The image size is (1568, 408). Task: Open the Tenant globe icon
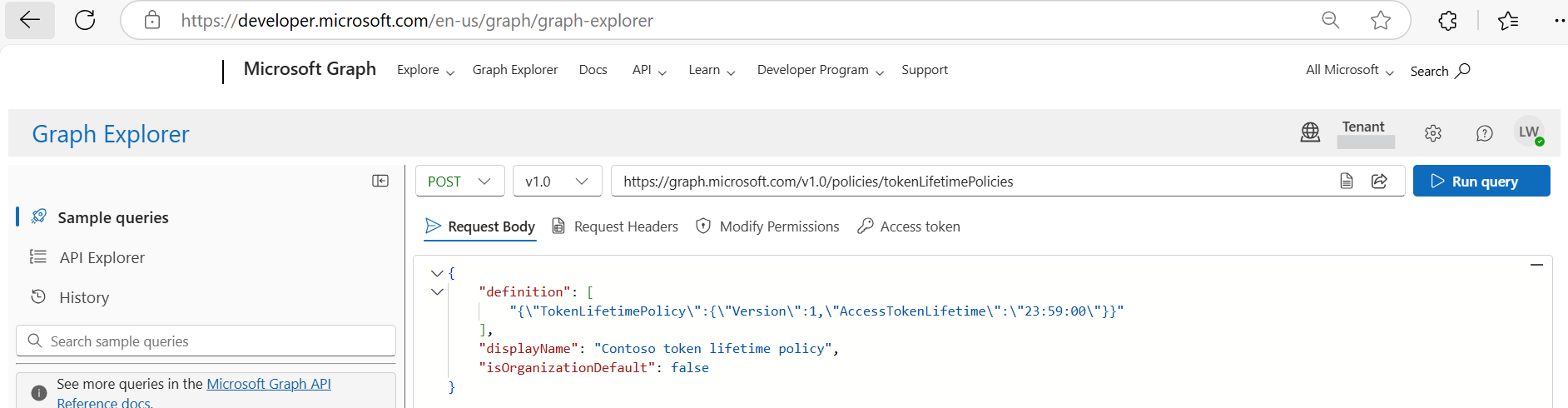click(1310, 132)
